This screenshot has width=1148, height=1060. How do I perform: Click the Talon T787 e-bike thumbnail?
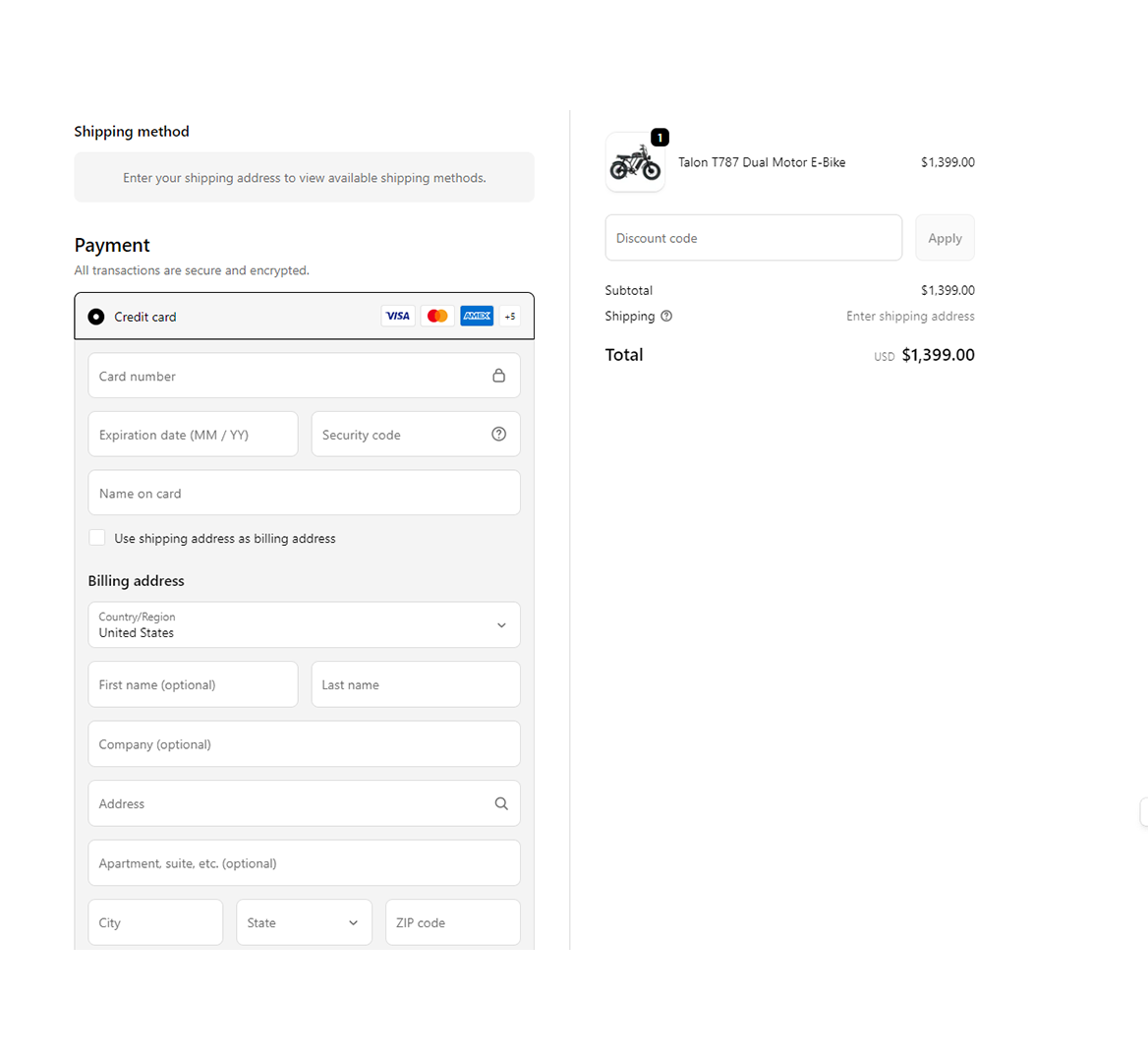[635, 163]
